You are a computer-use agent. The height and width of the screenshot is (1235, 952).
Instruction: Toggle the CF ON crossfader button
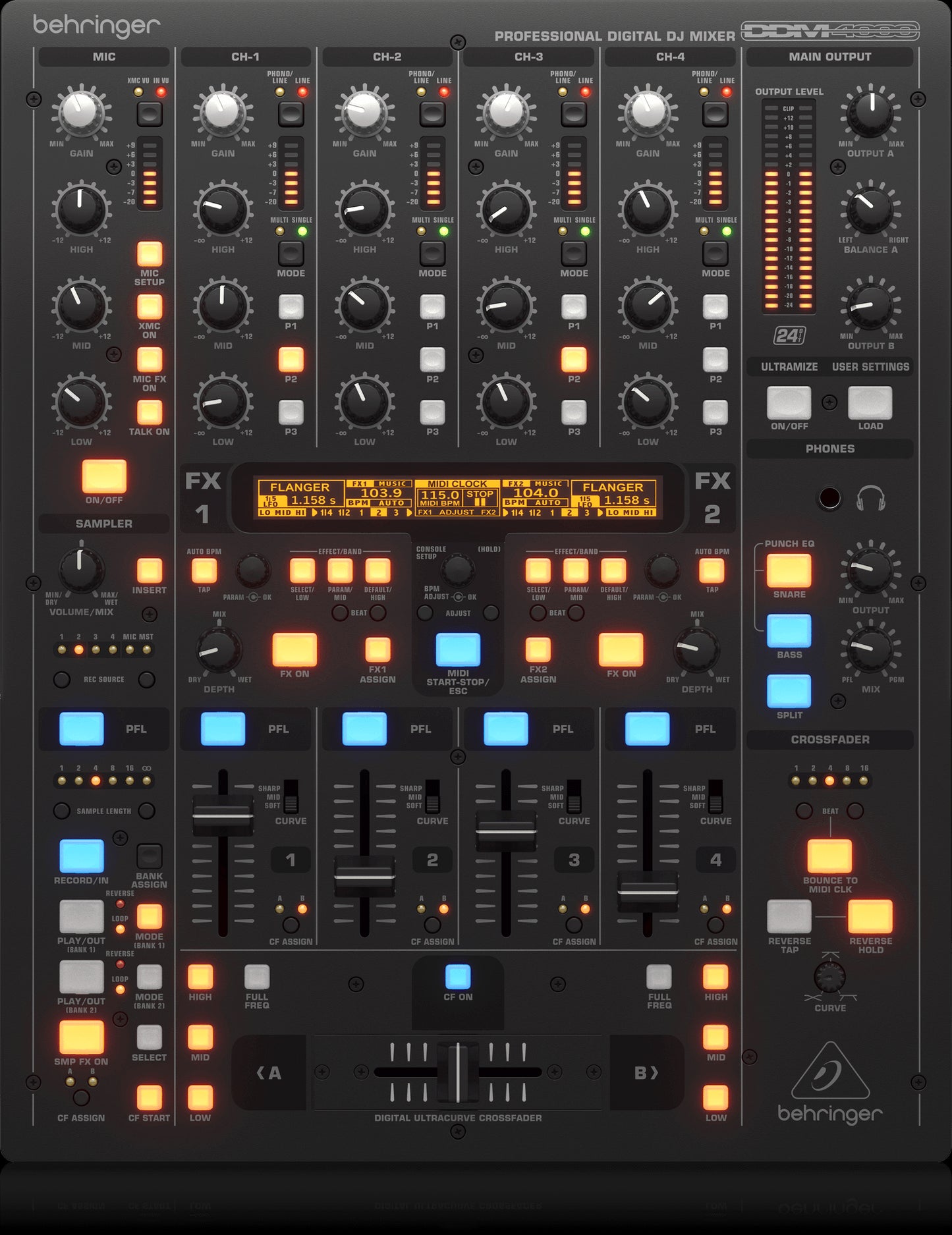point(458,977)
